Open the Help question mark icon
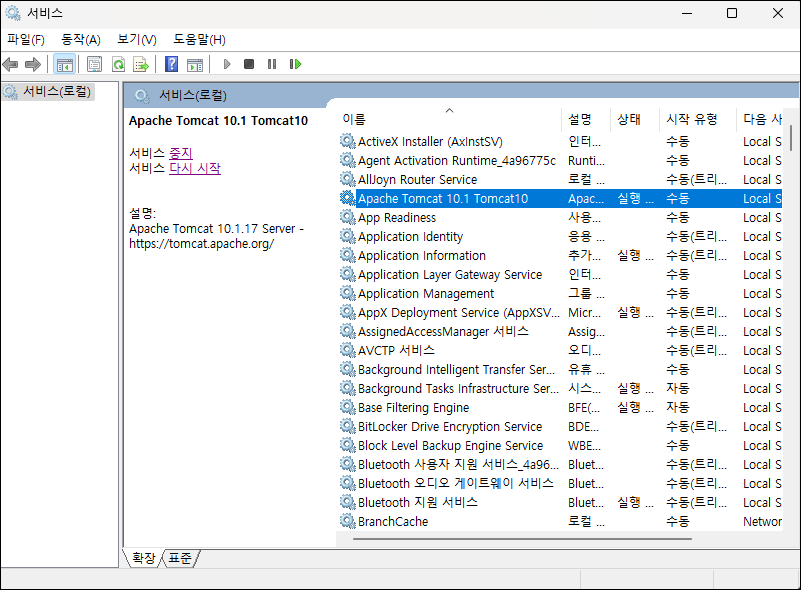Screen dimensions: 801x590 pos(172,64)
